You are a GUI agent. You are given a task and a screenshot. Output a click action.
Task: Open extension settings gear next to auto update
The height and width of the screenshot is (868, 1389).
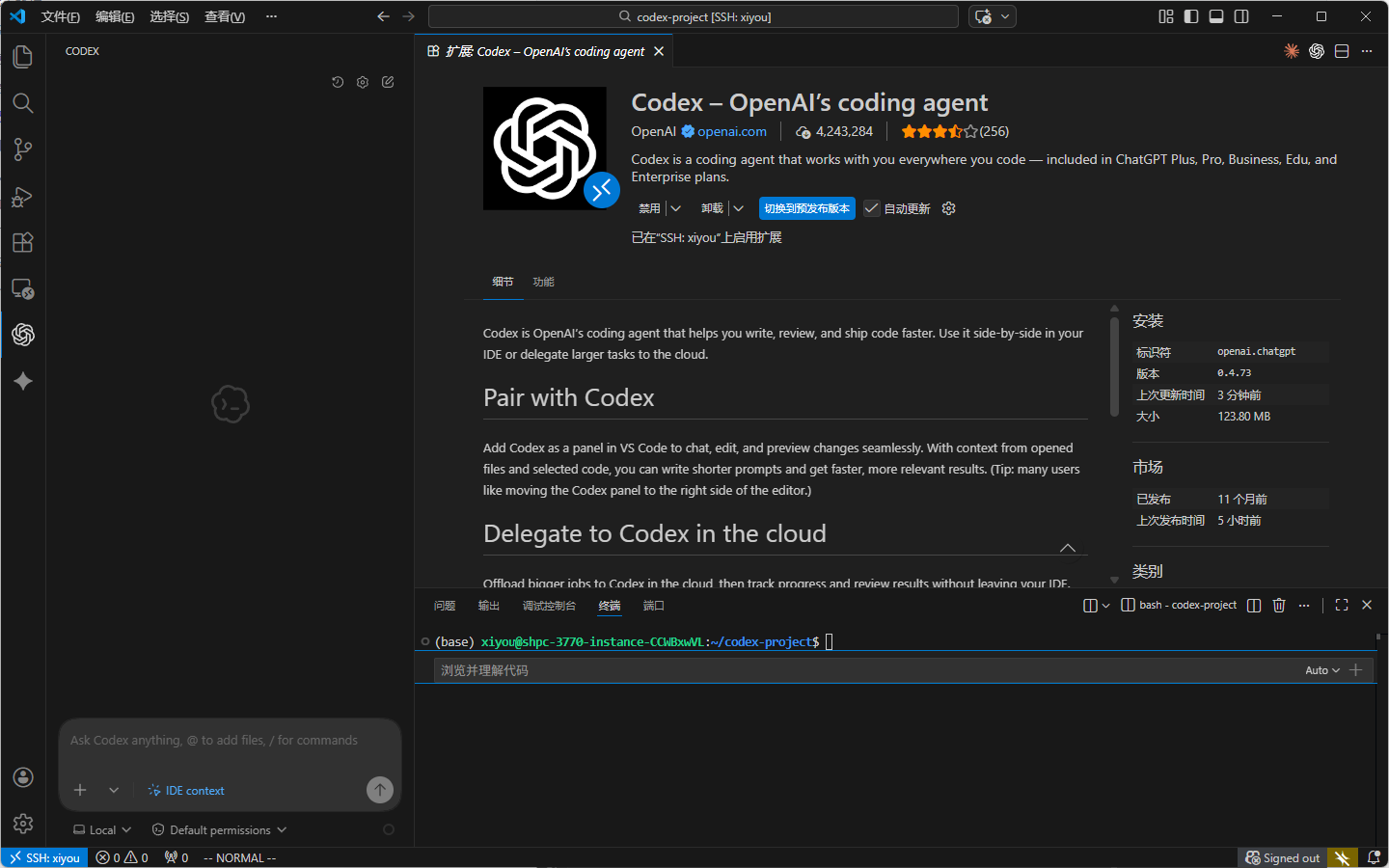coord(948,208)
